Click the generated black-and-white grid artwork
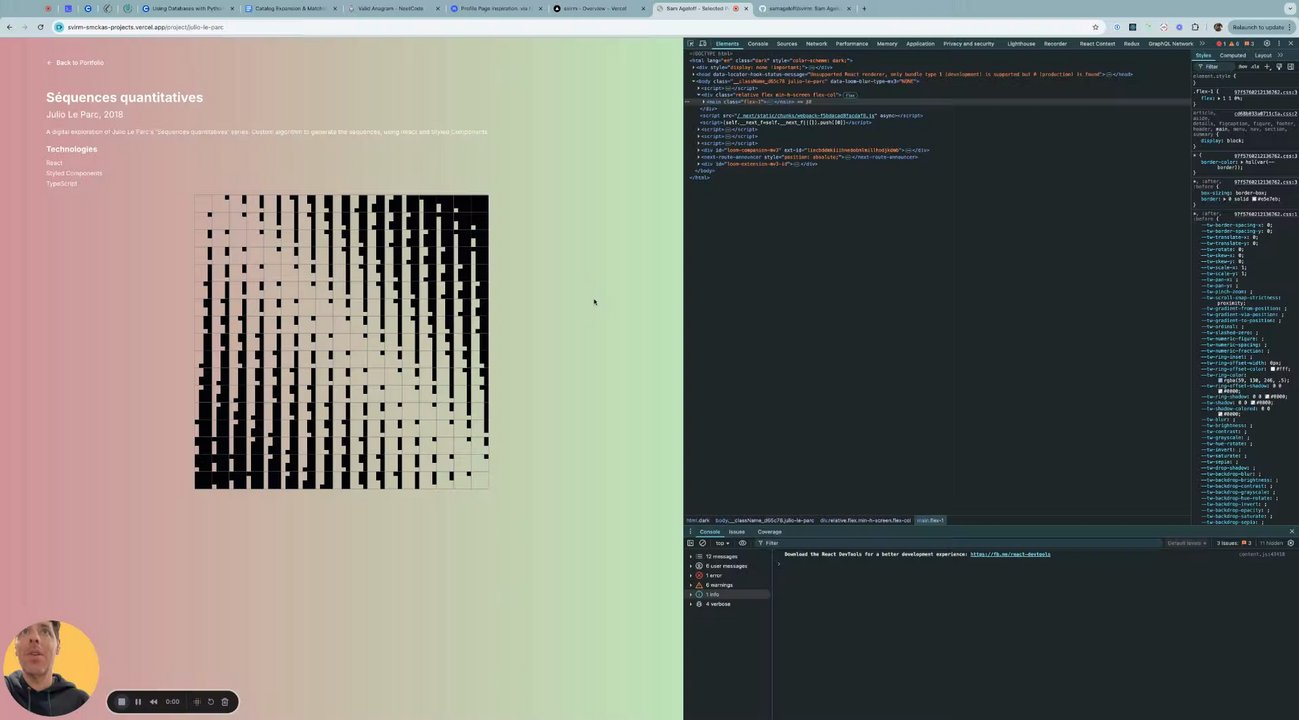The width and height of the screenshot is (1299, 720). [341, 342]
